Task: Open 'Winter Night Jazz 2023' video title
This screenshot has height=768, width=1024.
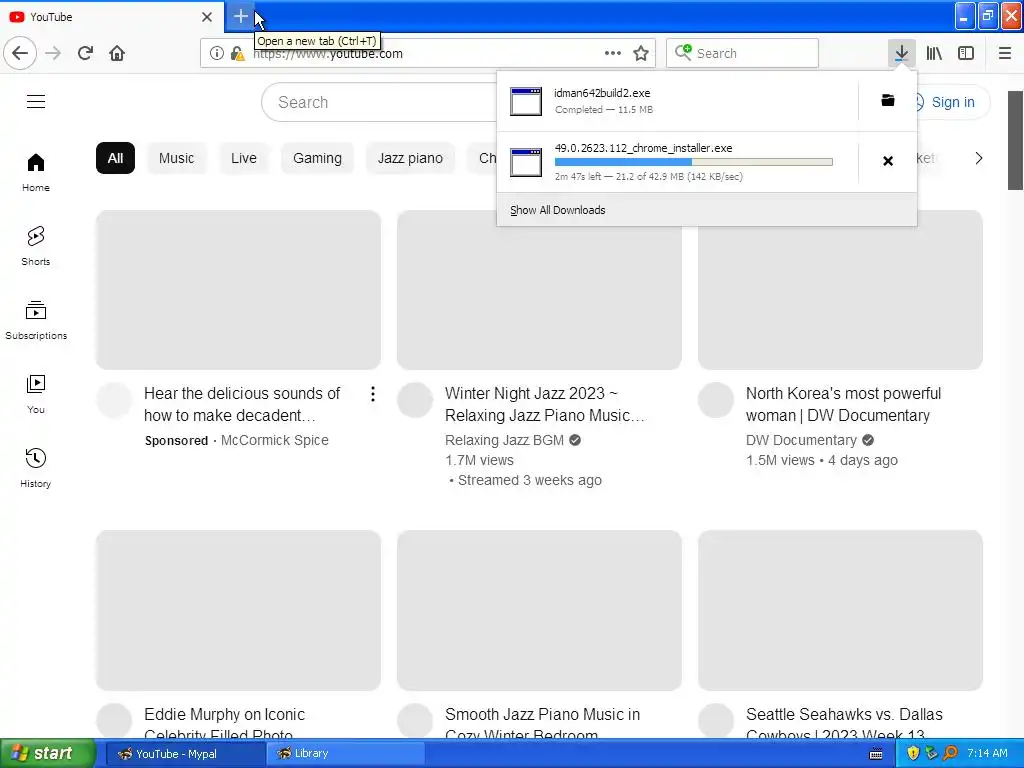Action: point(545,404)
